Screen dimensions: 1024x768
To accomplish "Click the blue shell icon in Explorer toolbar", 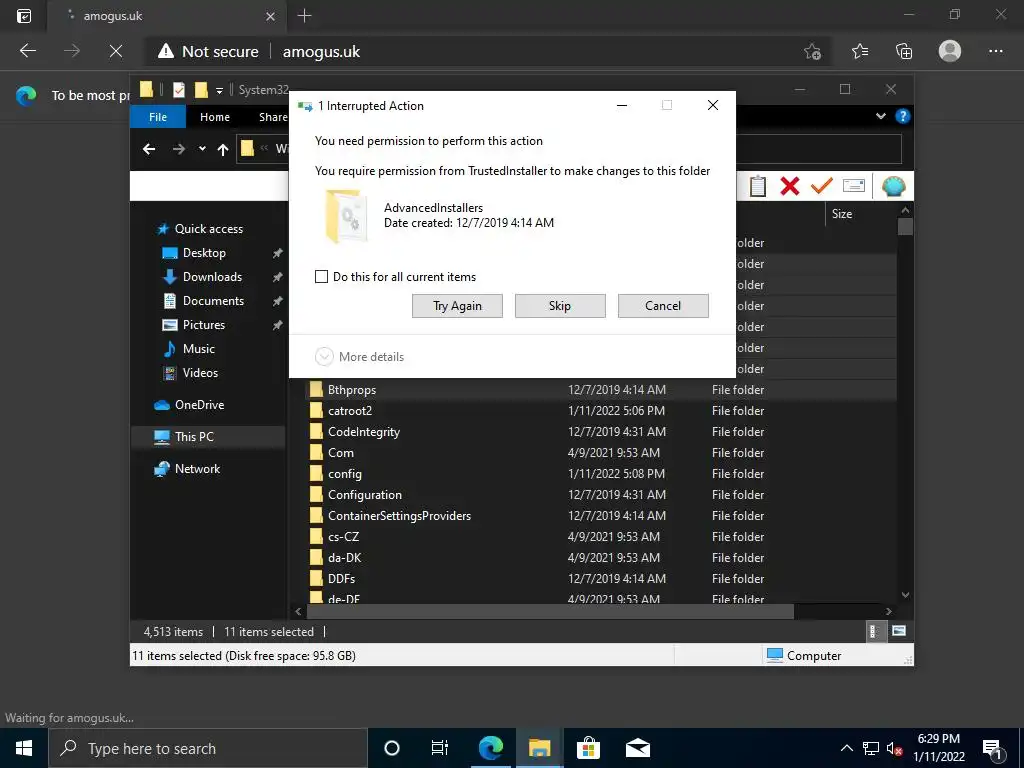I will (x=893, y=186).
